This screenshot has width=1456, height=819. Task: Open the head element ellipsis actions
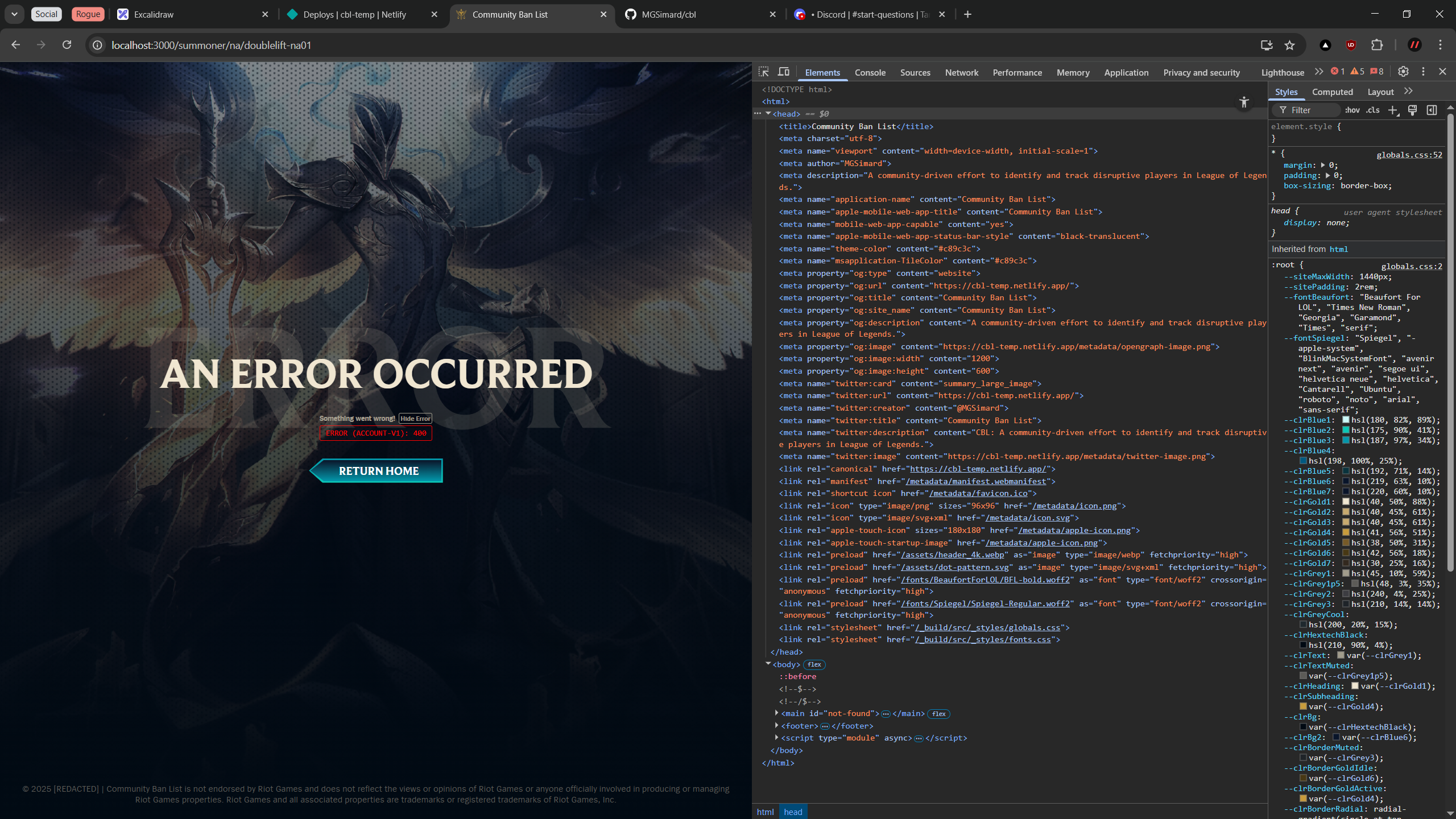pos(758,114)
